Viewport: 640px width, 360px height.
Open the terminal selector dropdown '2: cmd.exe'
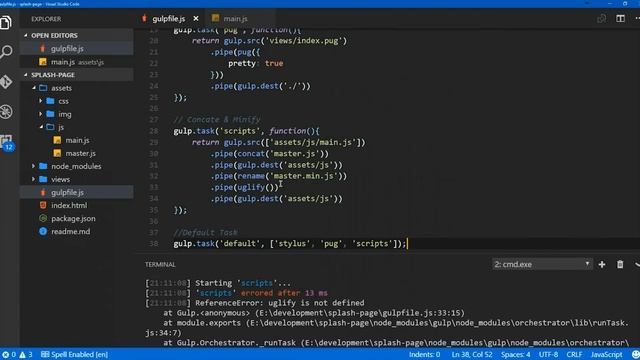tap(542, 264)
